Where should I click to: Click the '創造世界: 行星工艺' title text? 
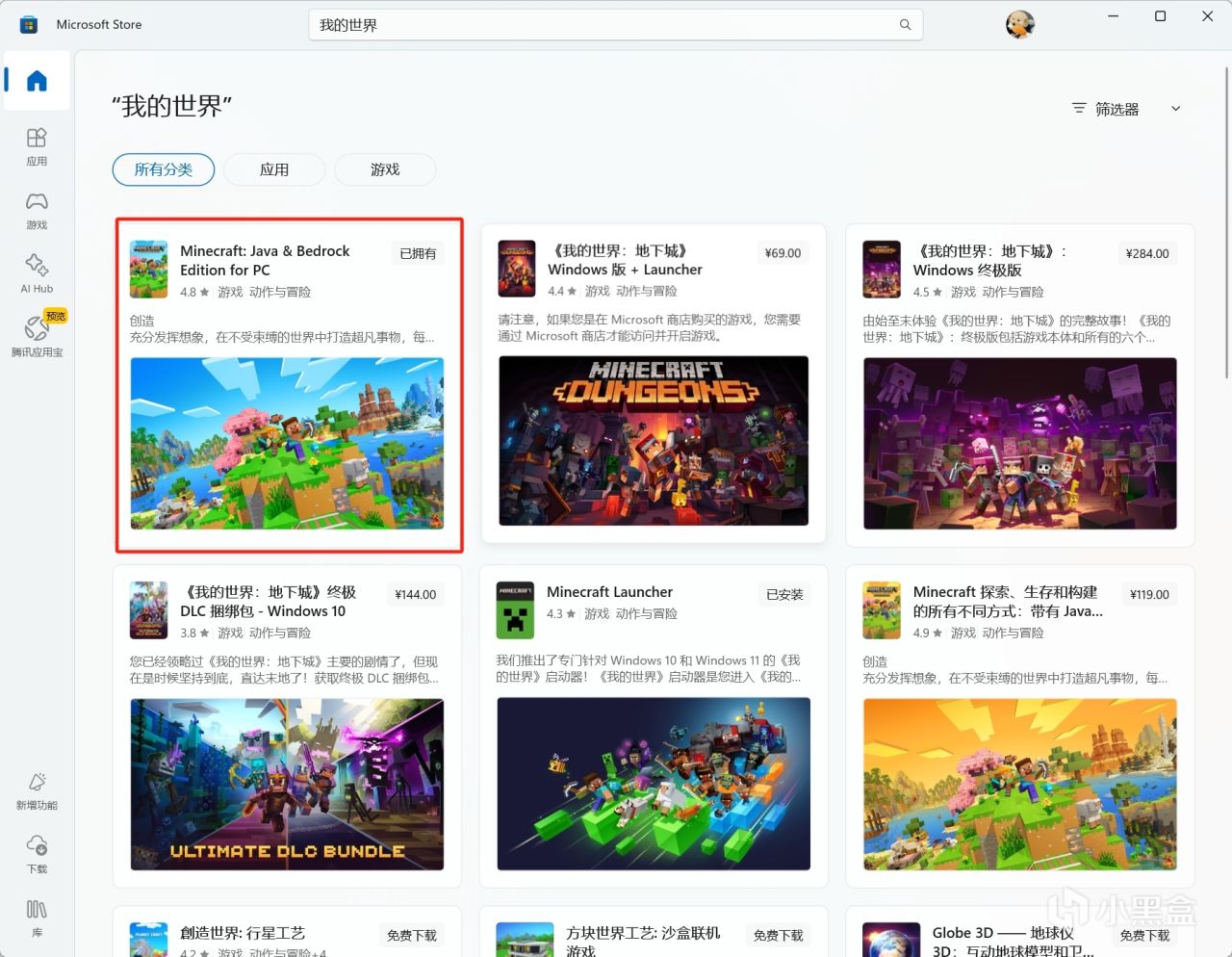(243, 932)
